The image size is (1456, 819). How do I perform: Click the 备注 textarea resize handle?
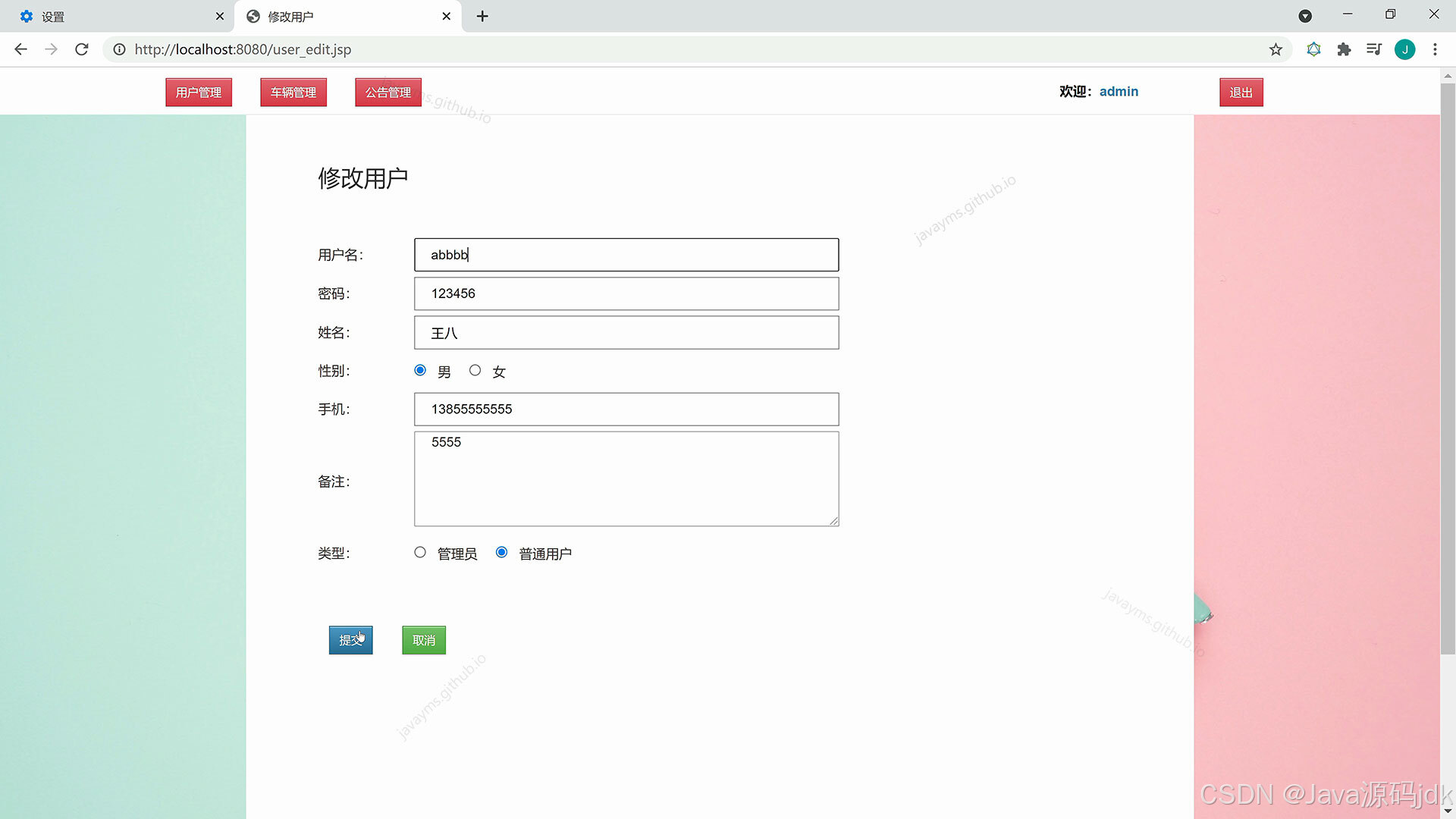coord(833,520)
